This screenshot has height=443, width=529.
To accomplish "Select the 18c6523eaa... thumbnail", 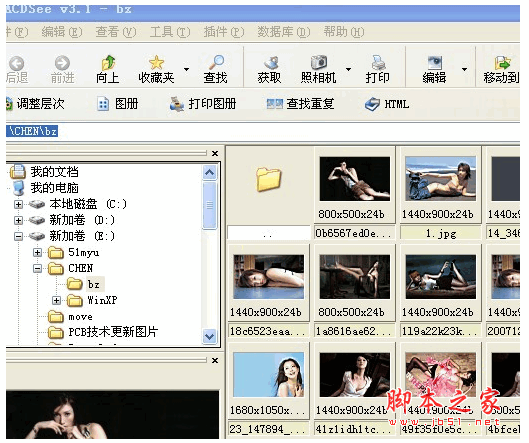I will (269, 277).
